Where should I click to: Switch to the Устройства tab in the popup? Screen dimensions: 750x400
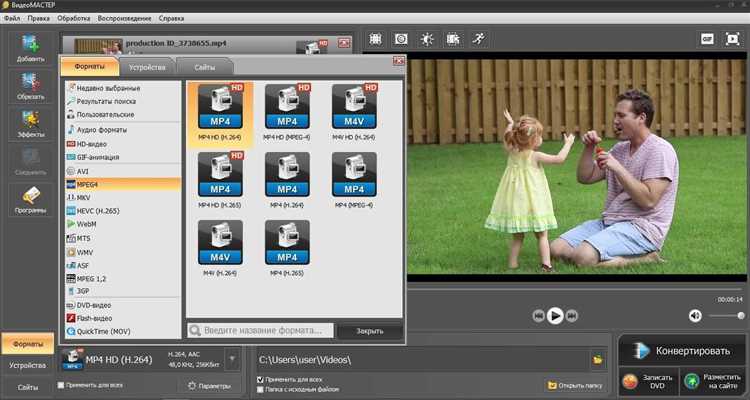pyautogui.click(x=147, y=66)
